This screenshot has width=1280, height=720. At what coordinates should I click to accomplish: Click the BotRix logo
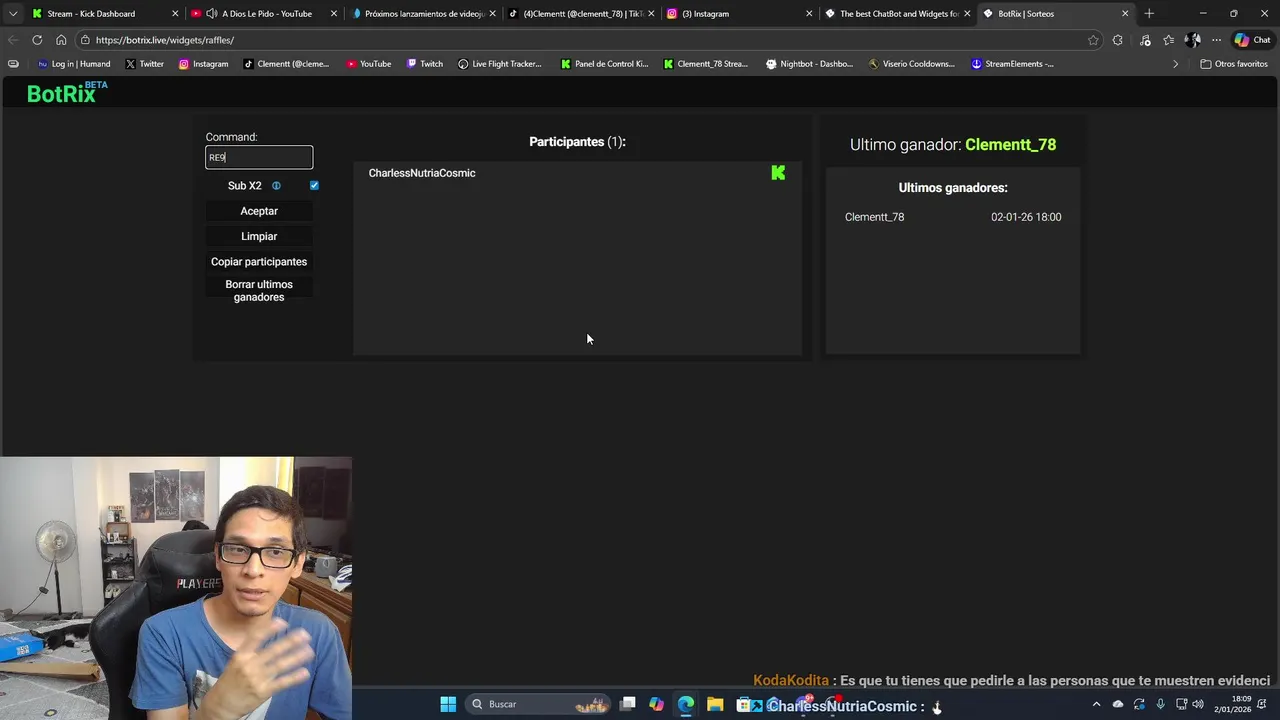pyautogui.click(x=67, y=92)
